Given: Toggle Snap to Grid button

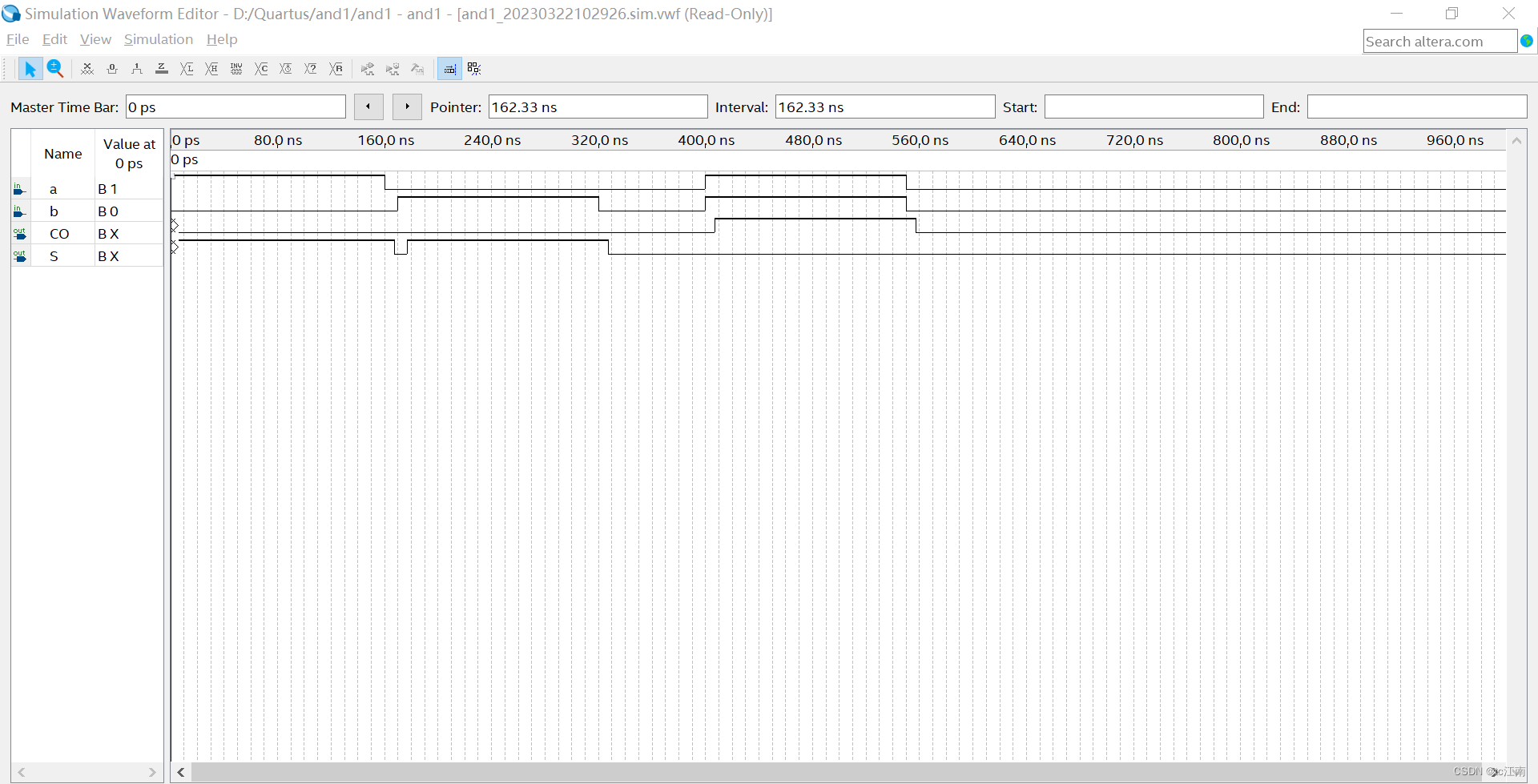Looking at the screenshot, I should tap(474, 69).
